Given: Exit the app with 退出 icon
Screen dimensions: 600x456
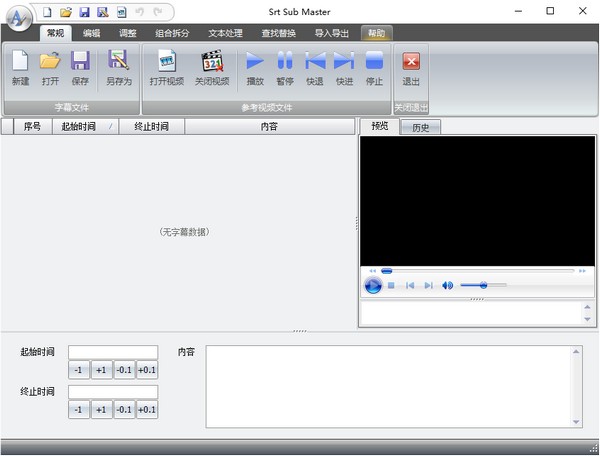Looking at the screenshot, I should click(411, 68).
